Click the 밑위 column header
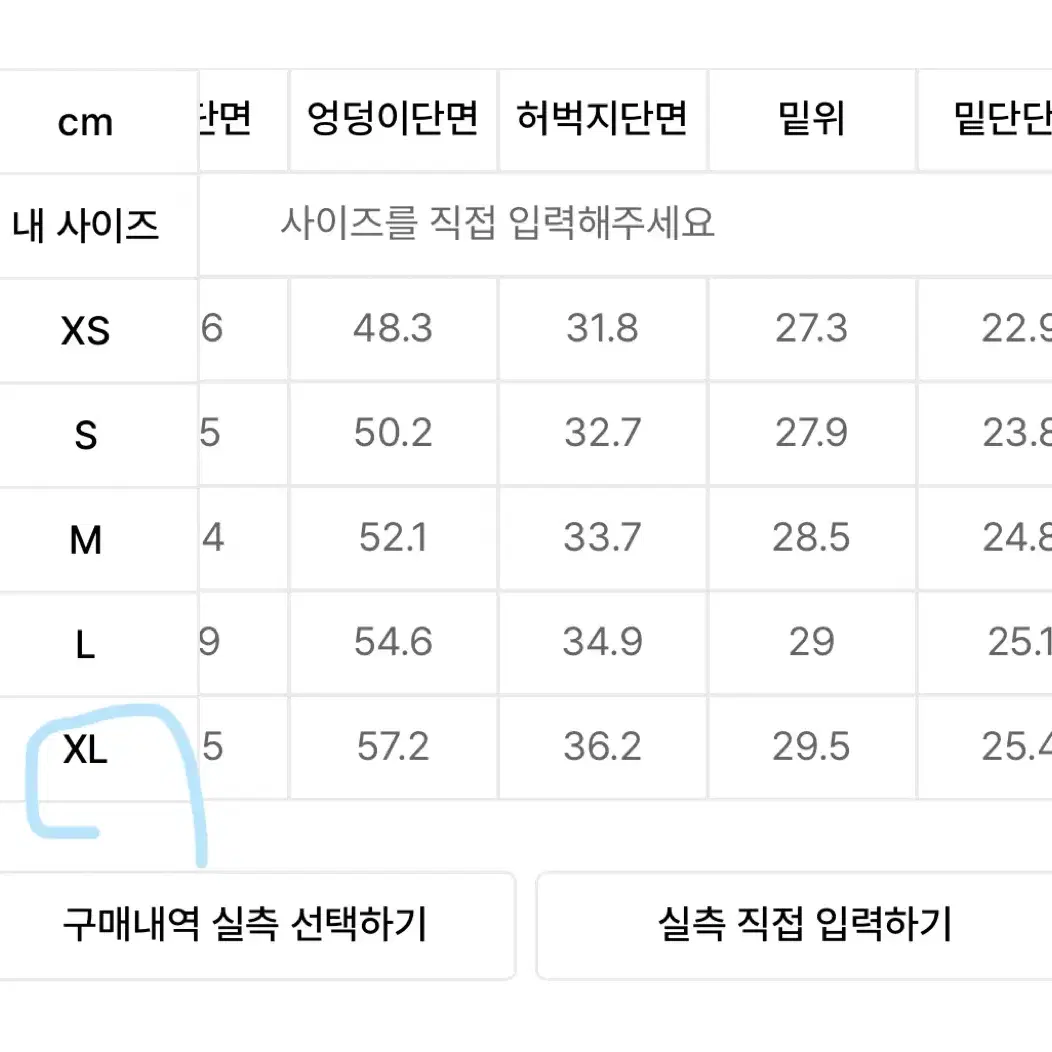The image size is (1052, 1052). (812, 119)
